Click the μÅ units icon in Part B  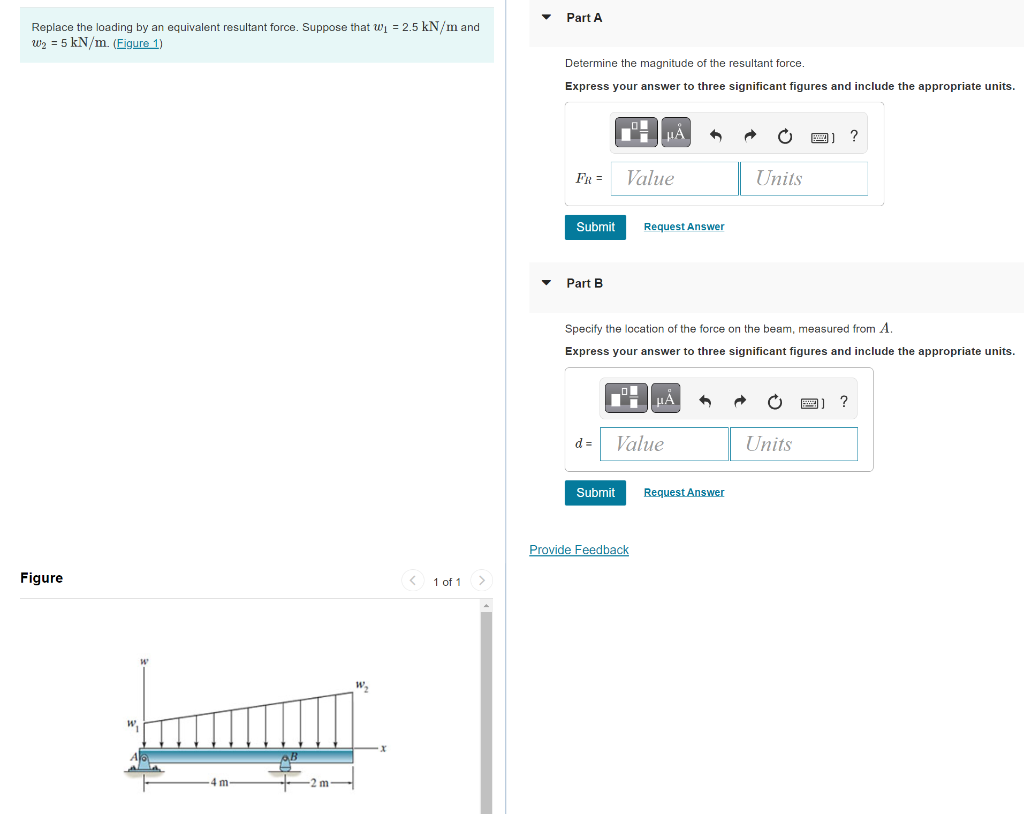click(x=664, y=397)
